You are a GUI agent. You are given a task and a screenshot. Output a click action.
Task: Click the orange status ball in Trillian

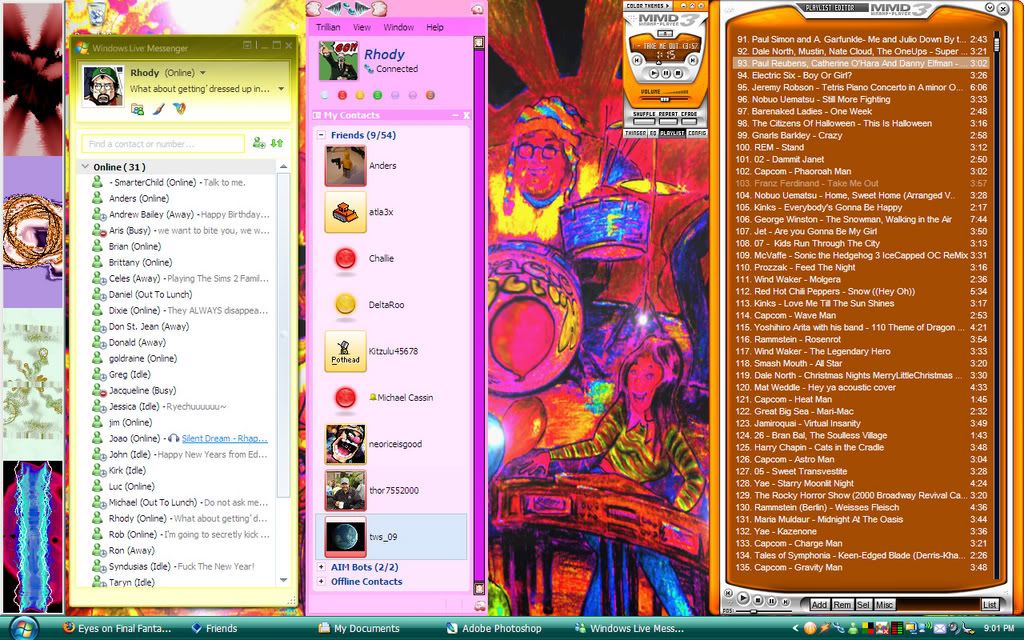tap(430, 95)
